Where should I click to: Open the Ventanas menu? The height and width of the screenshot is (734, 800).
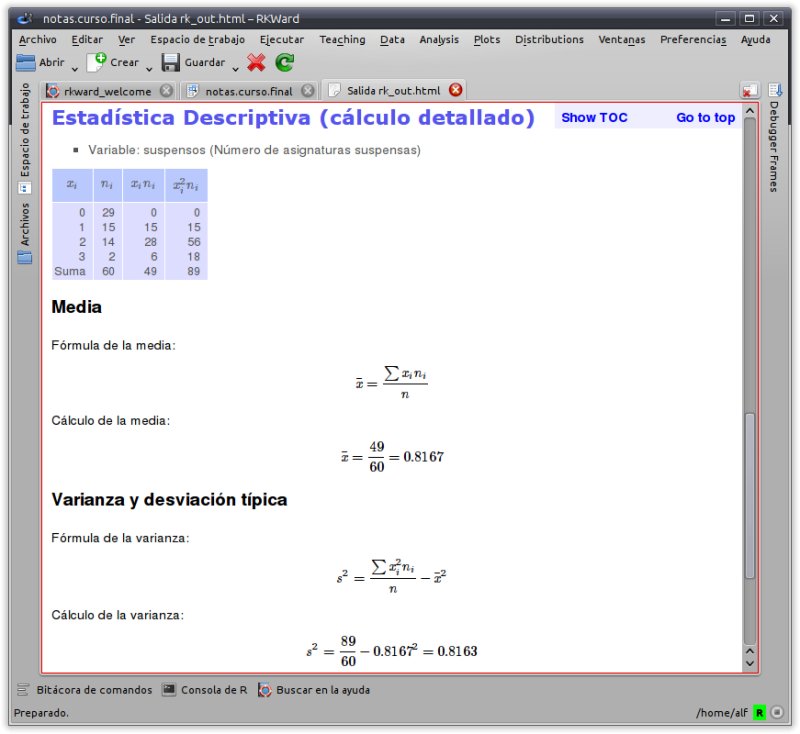[621, 40]
